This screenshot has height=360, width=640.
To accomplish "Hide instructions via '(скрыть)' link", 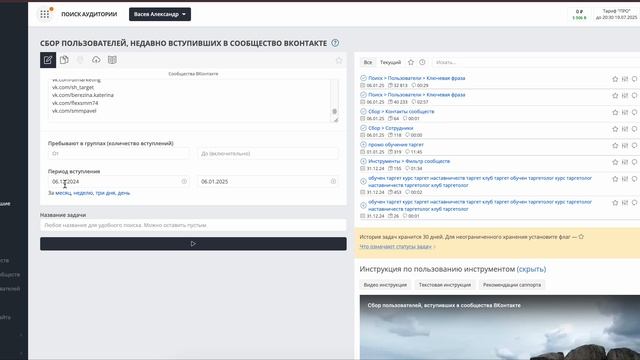I will 531,269.
